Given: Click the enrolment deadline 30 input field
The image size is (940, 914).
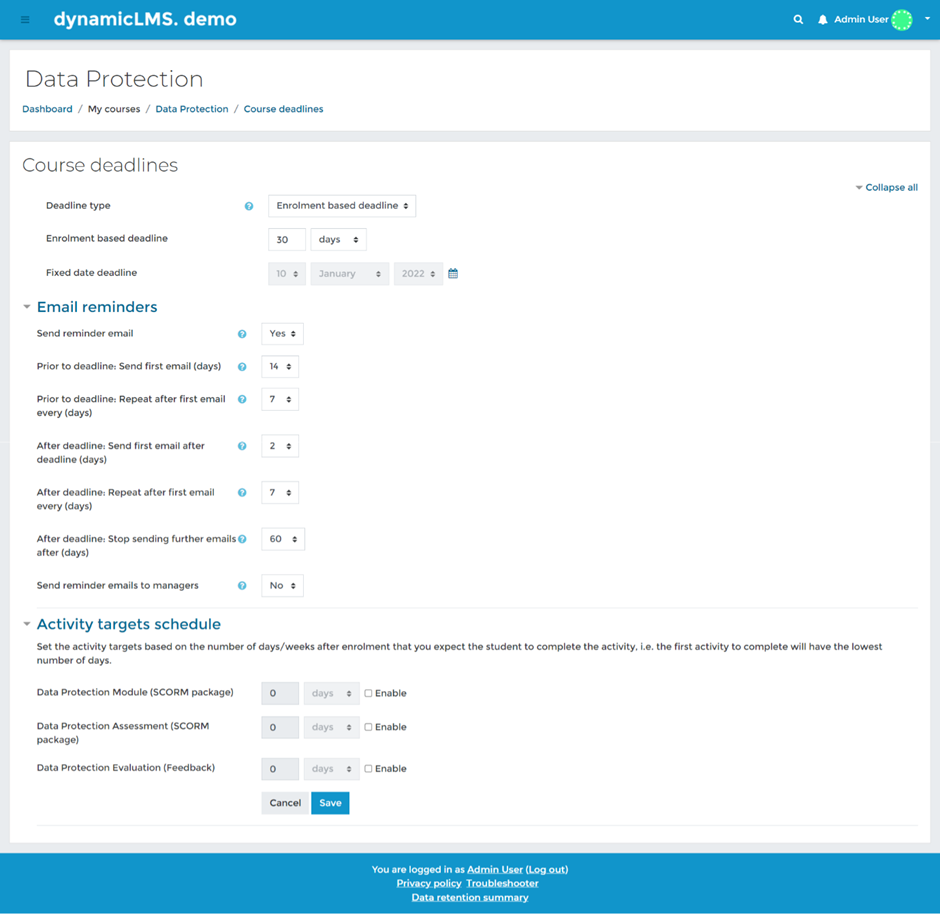Looking at the screenshot, I should point(287,239).
